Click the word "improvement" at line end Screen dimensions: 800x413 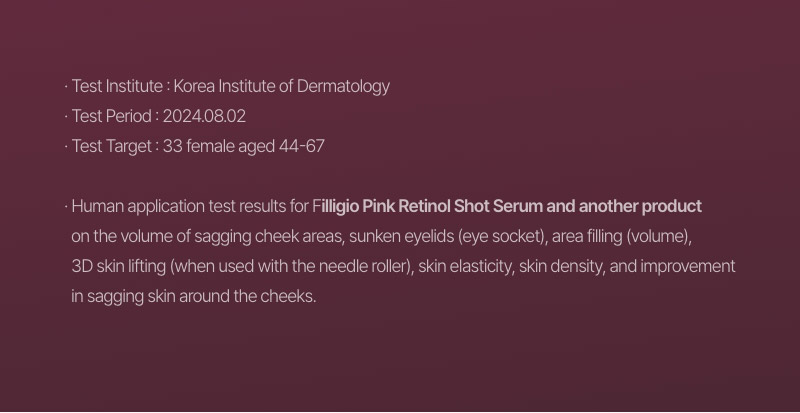click(688, 267)
